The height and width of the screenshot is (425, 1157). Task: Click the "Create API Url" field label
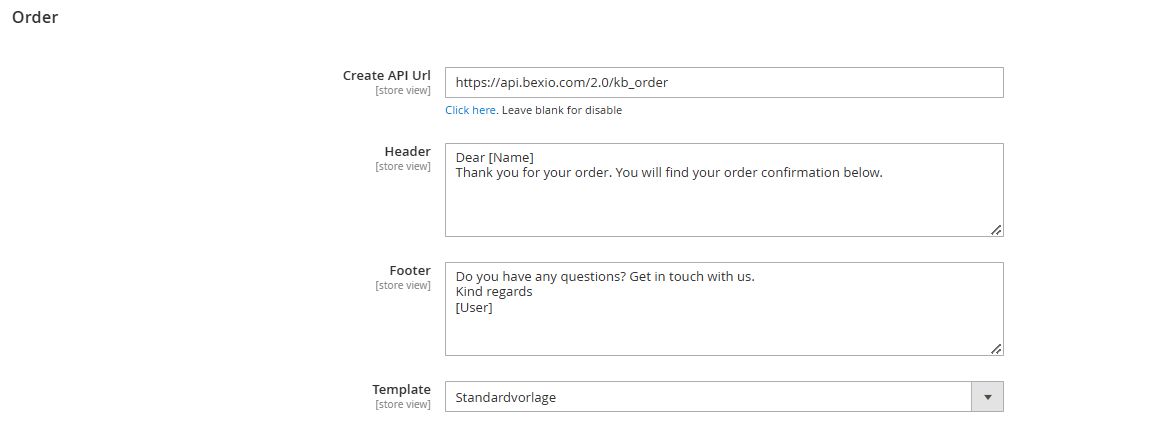386,75
